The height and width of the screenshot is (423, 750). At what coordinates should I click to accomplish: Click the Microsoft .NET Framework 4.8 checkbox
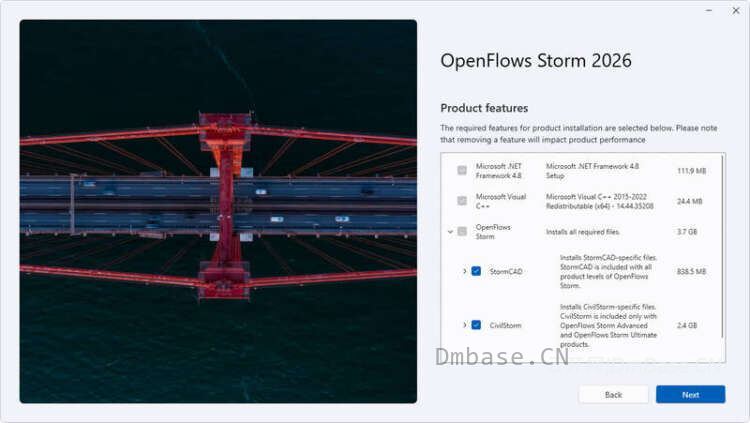pos(462,170)
